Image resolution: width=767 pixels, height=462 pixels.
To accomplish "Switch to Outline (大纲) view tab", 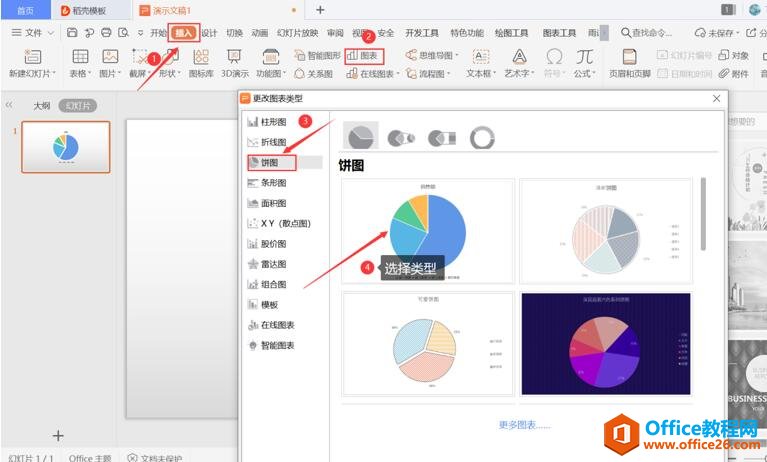I will point(42,105).
